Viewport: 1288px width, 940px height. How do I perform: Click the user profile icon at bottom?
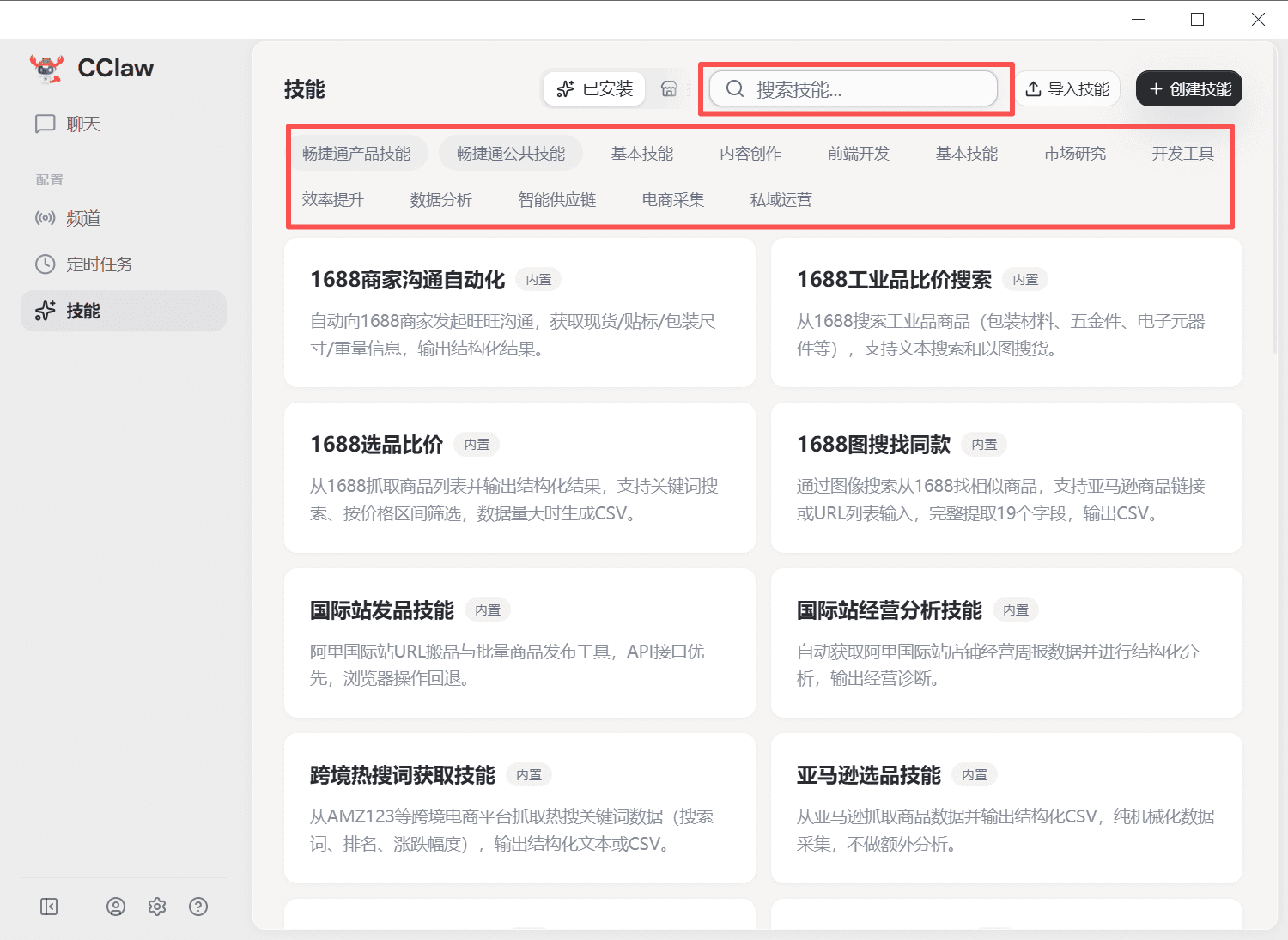[x=115, y=906]
